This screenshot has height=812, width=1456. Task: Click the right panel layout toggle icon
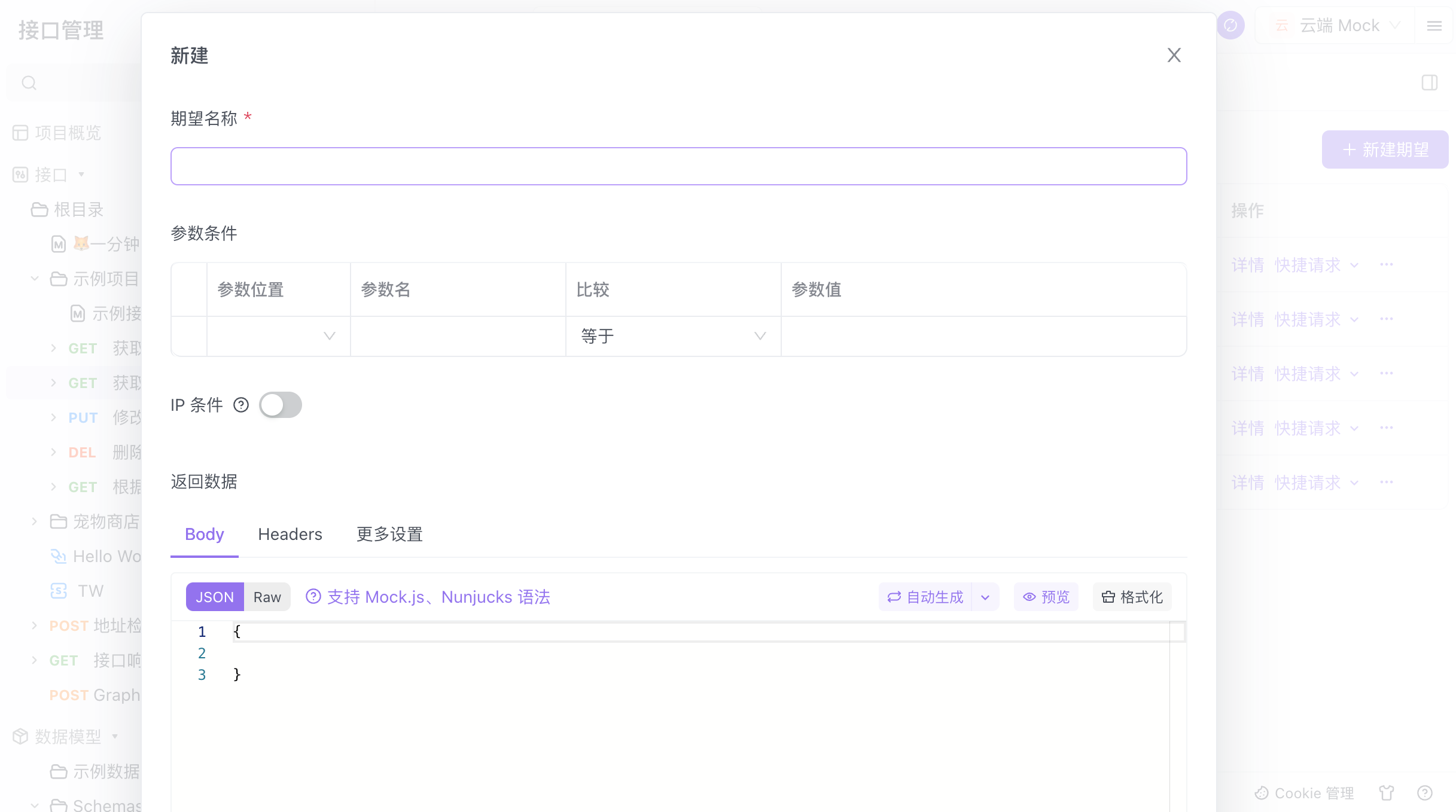[1429, 83]
